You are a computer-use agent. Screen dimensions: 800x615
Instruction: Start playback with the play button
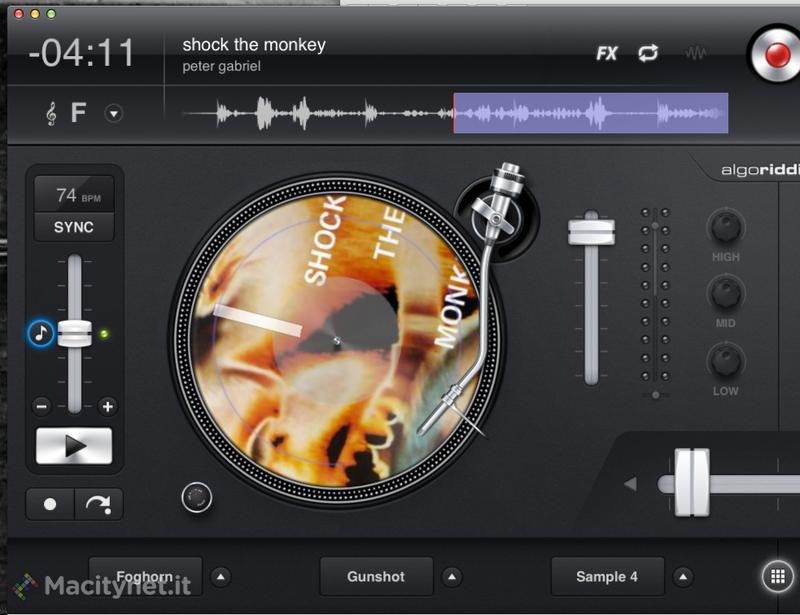pos(74,446)
